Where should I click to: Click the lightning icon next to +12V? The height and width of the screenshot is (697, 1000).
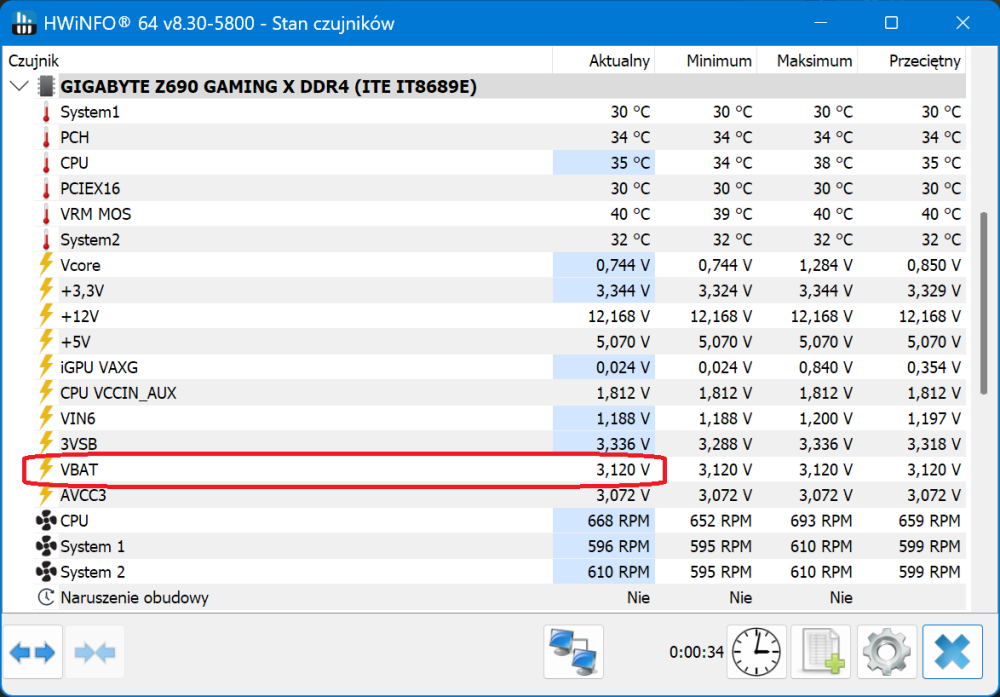pyautogui.click(x=46, y=316)
